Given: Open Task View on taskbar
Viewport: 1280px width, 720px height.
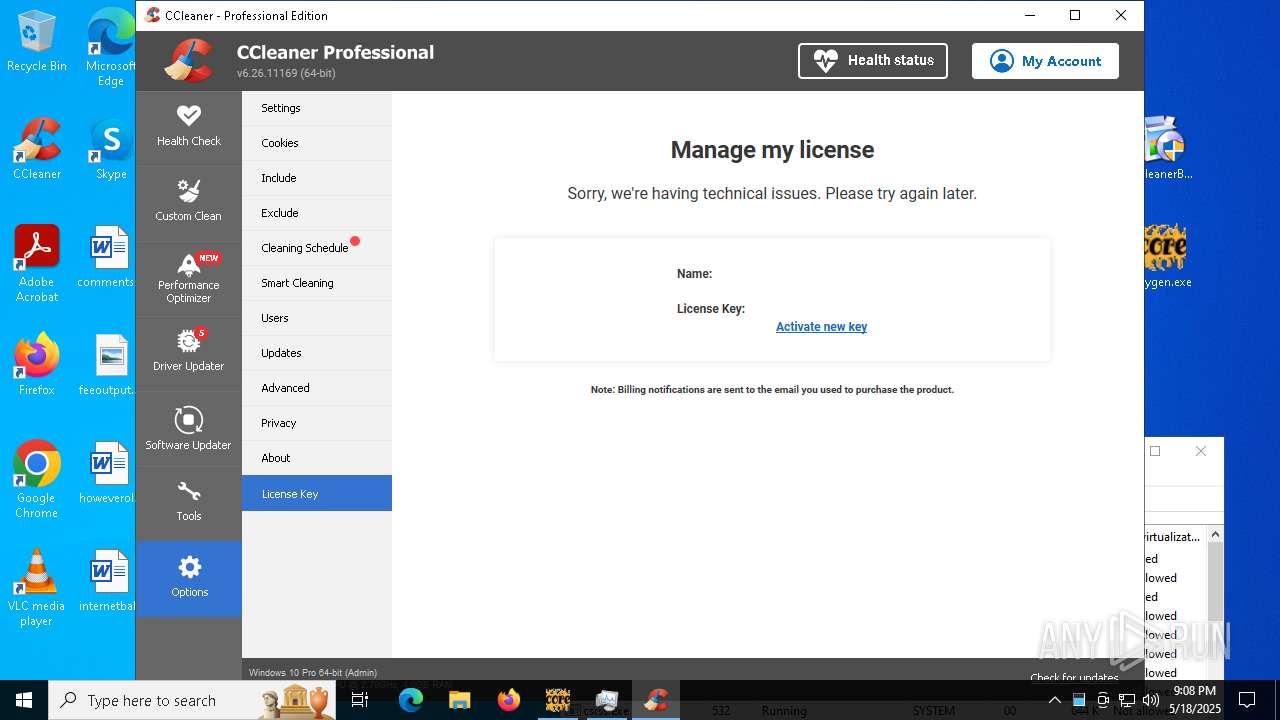Looking at the screenshot, I should point(360,700).
